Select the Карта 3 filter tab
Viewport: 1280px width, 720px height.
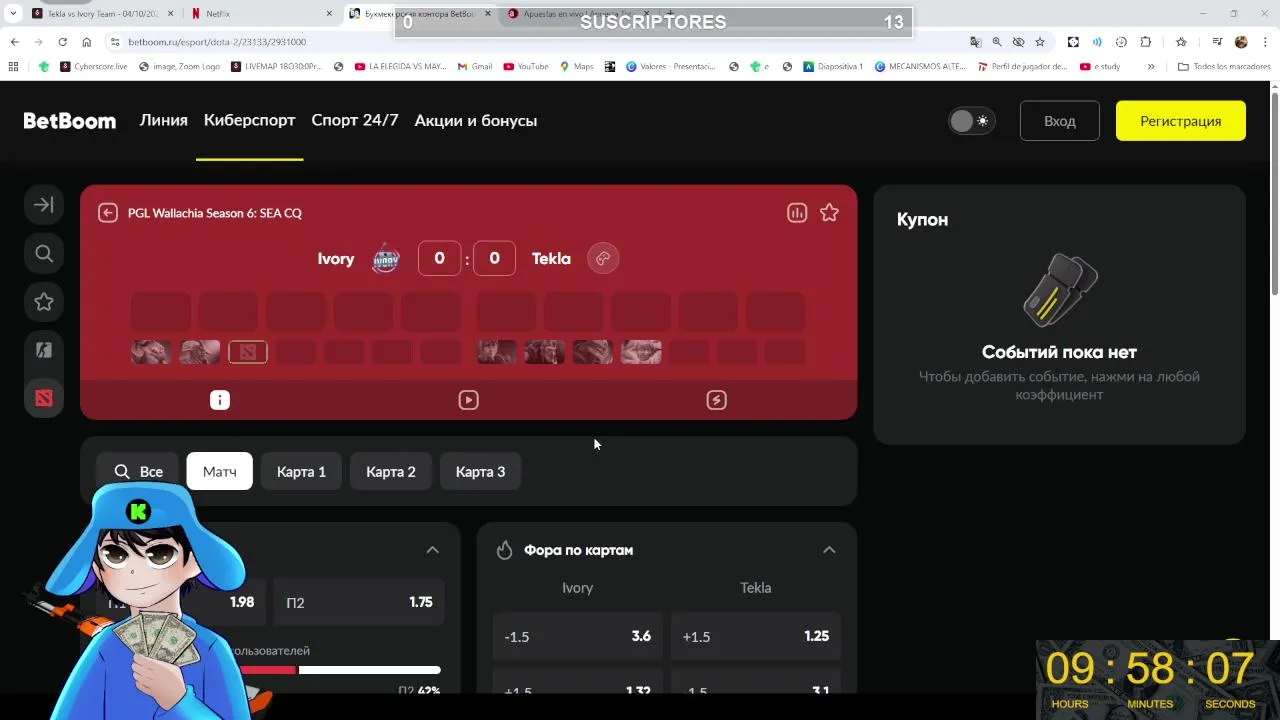point(480,472)
